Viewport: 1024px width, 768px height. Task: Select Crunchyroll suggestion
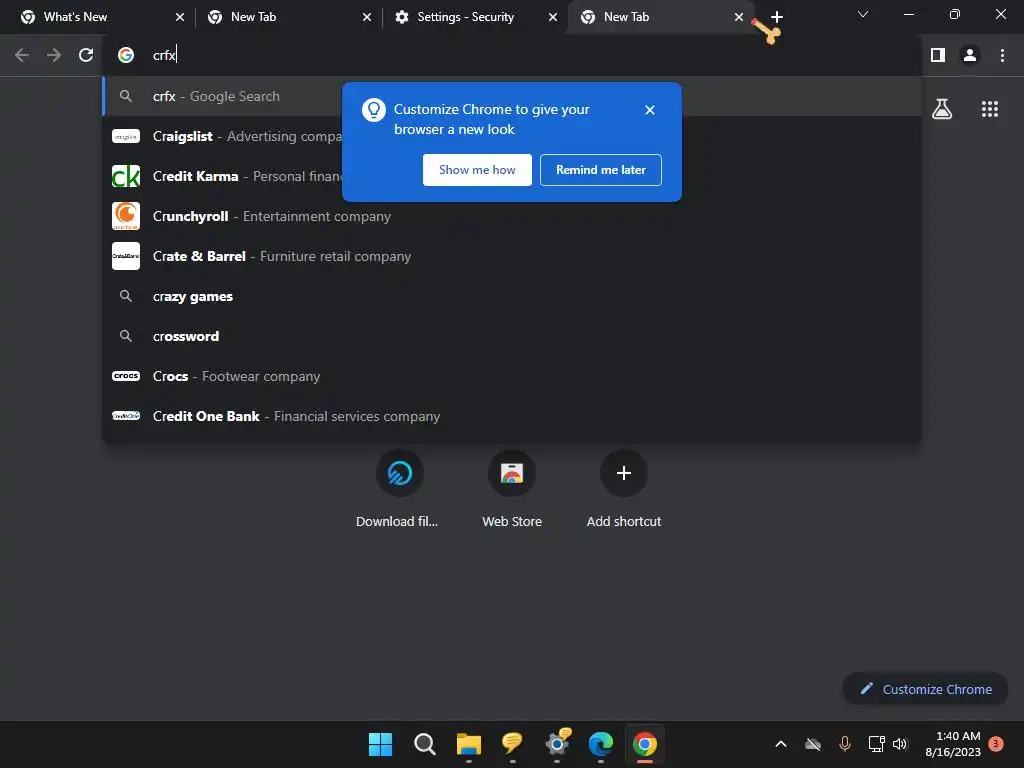512,216
